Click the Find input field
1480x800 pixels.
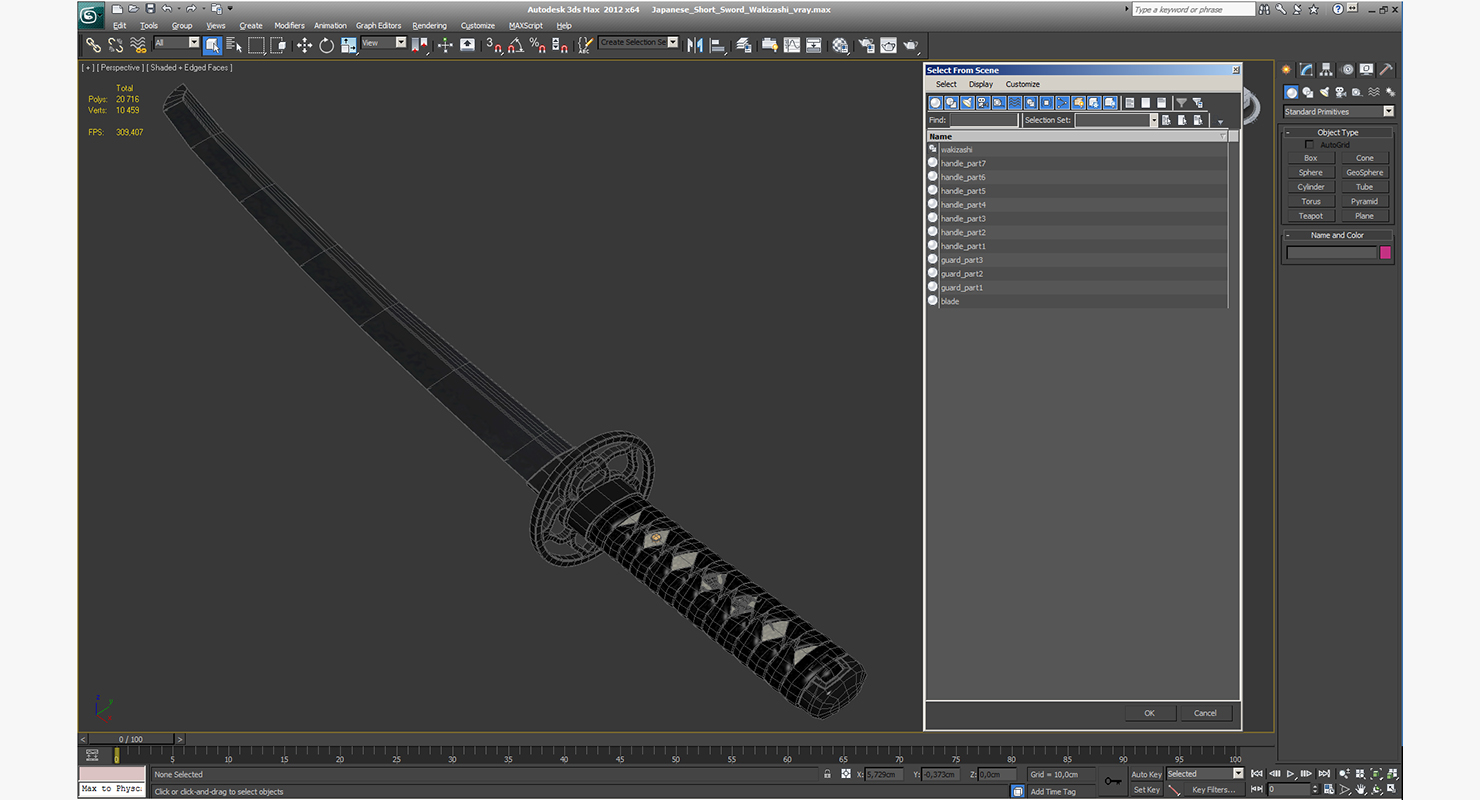[x=984, y=120]
